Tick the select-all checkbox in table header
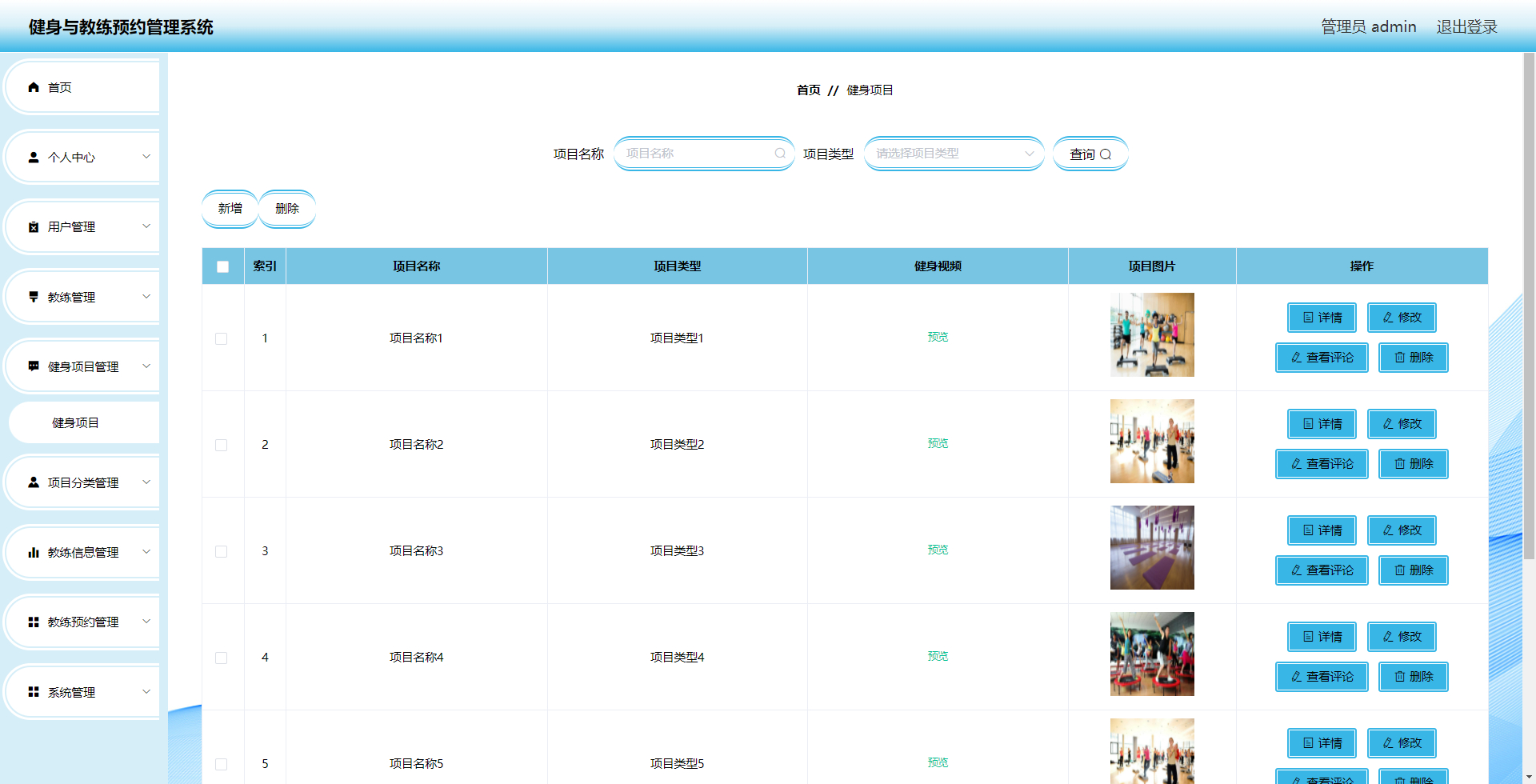 [x=222, y=266]
